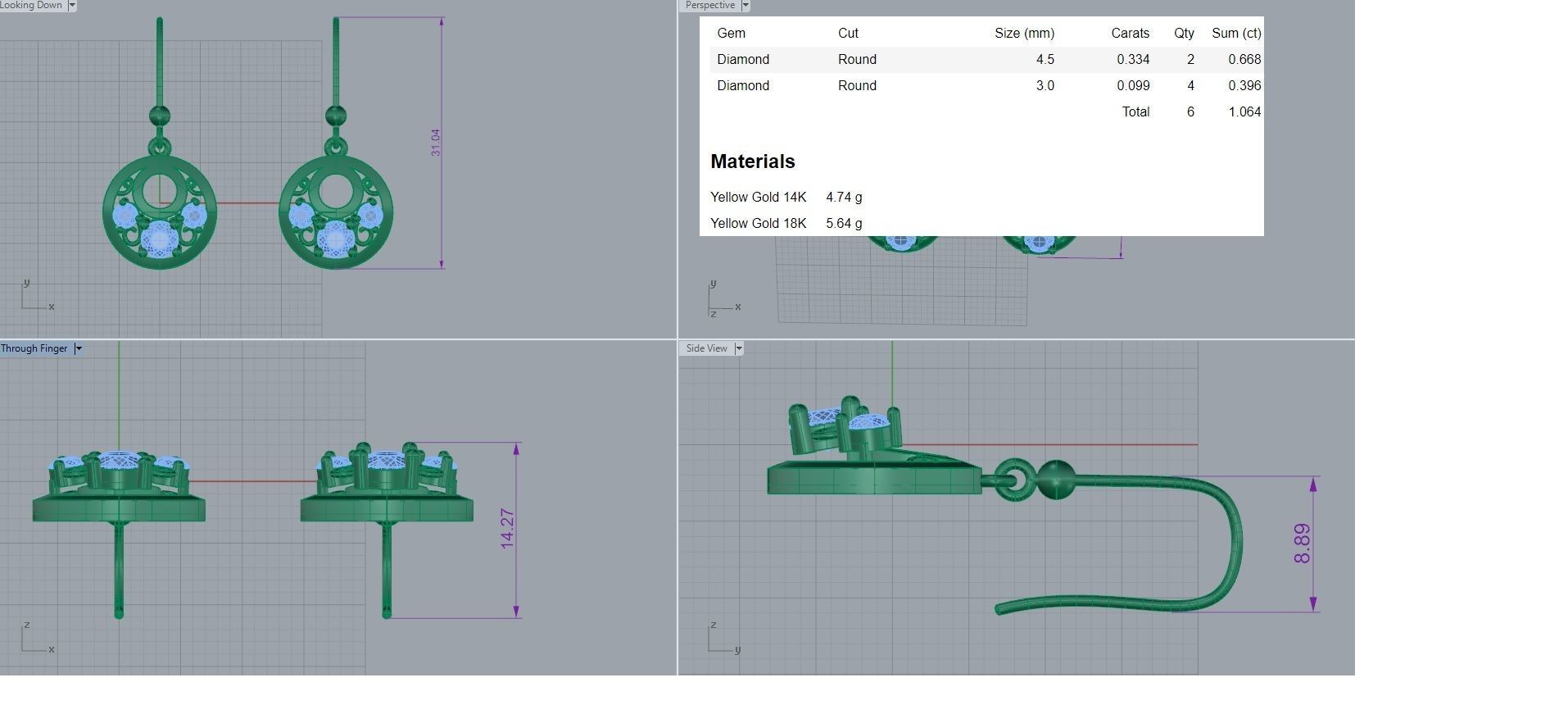Select the Perspective viewport title
Viewport: 1568px width, 714px height.
coord(710,5)
